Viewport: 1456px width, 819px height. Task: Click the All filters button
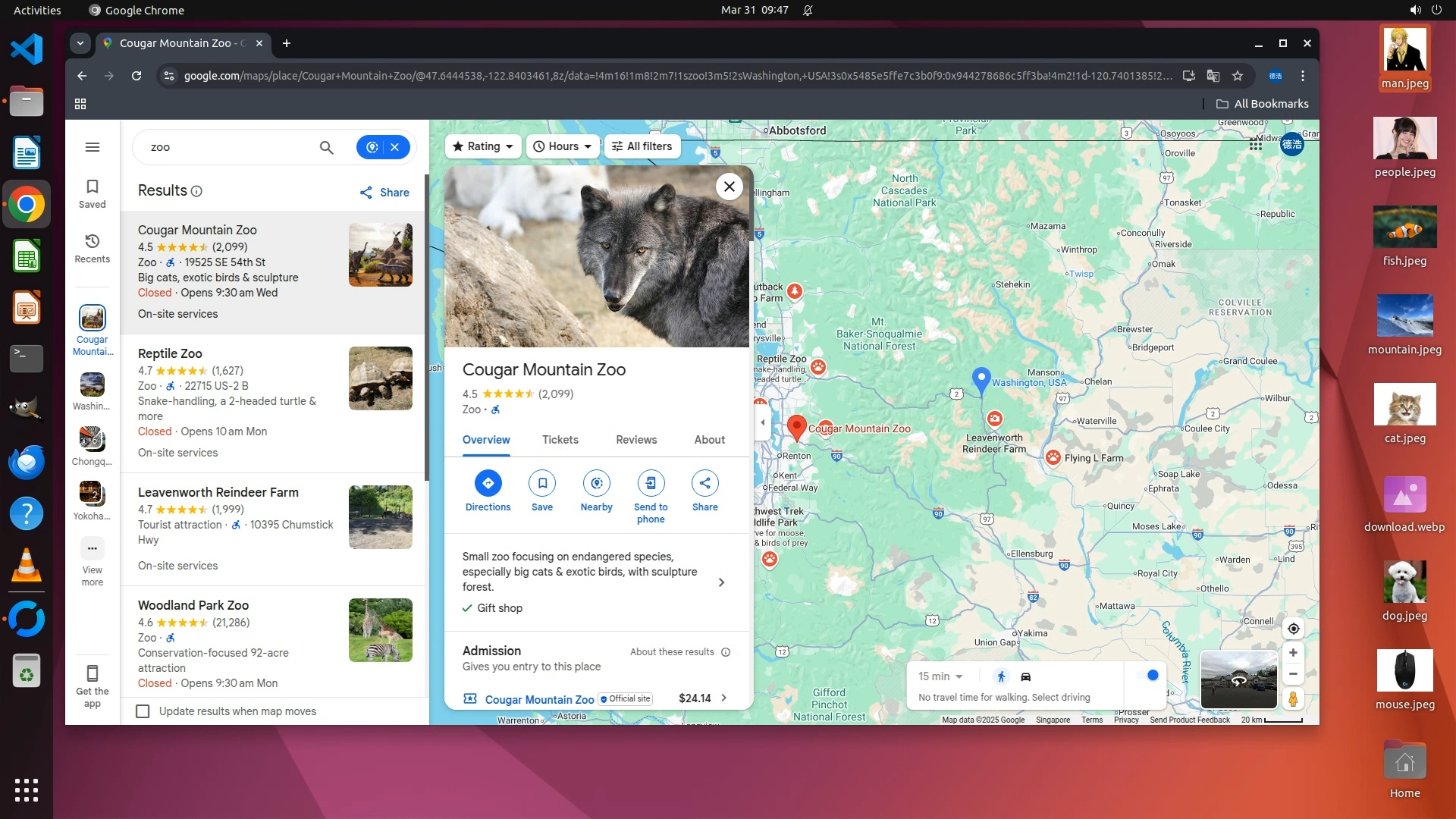(642, 146)
